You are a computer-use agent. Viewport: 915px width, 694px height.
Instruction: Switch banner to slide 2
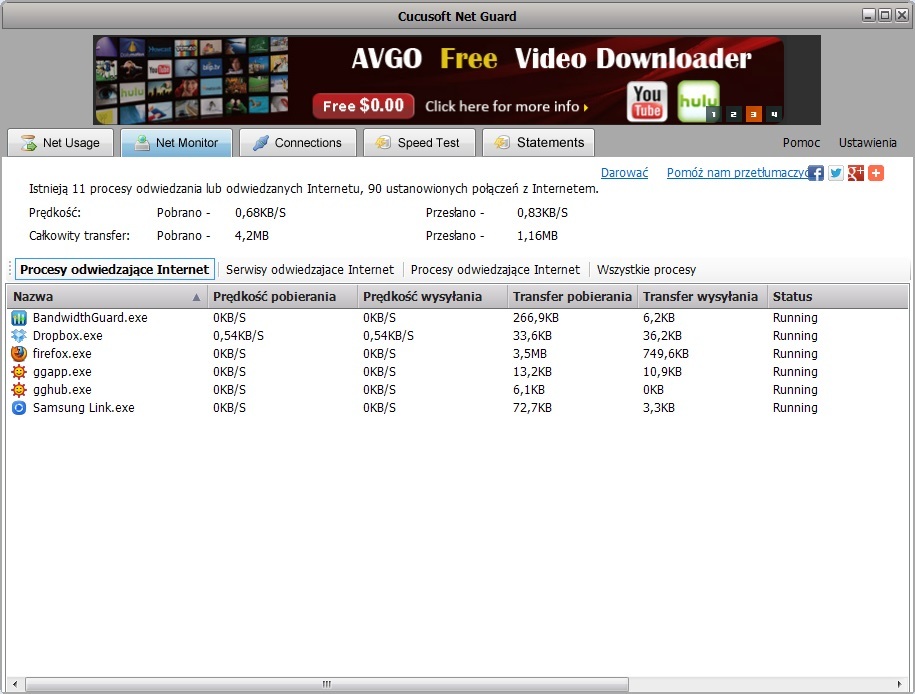click(x=734, y=114)
